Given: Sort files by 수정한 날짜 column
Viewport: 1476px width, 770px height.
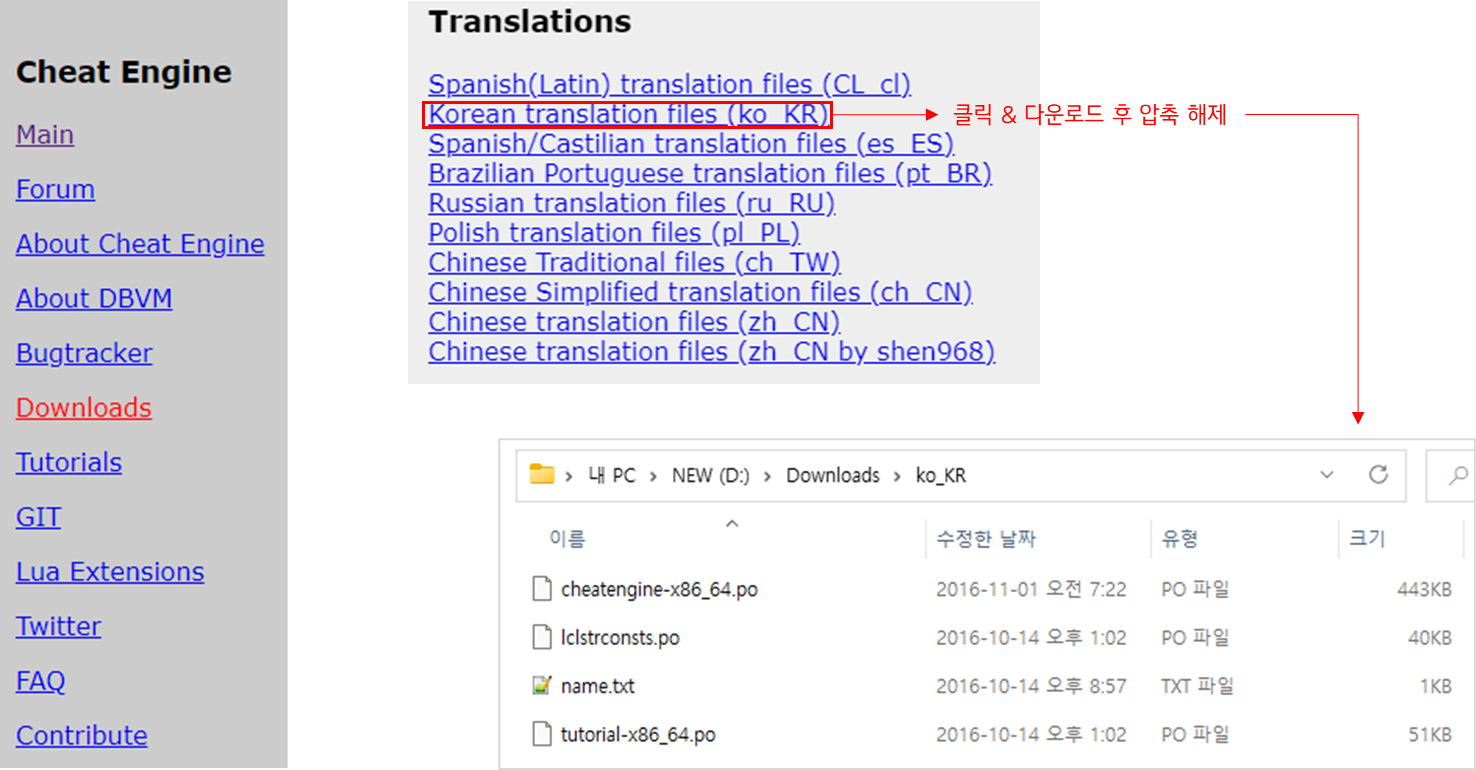Looking at the screenshot, I should 985,539.
